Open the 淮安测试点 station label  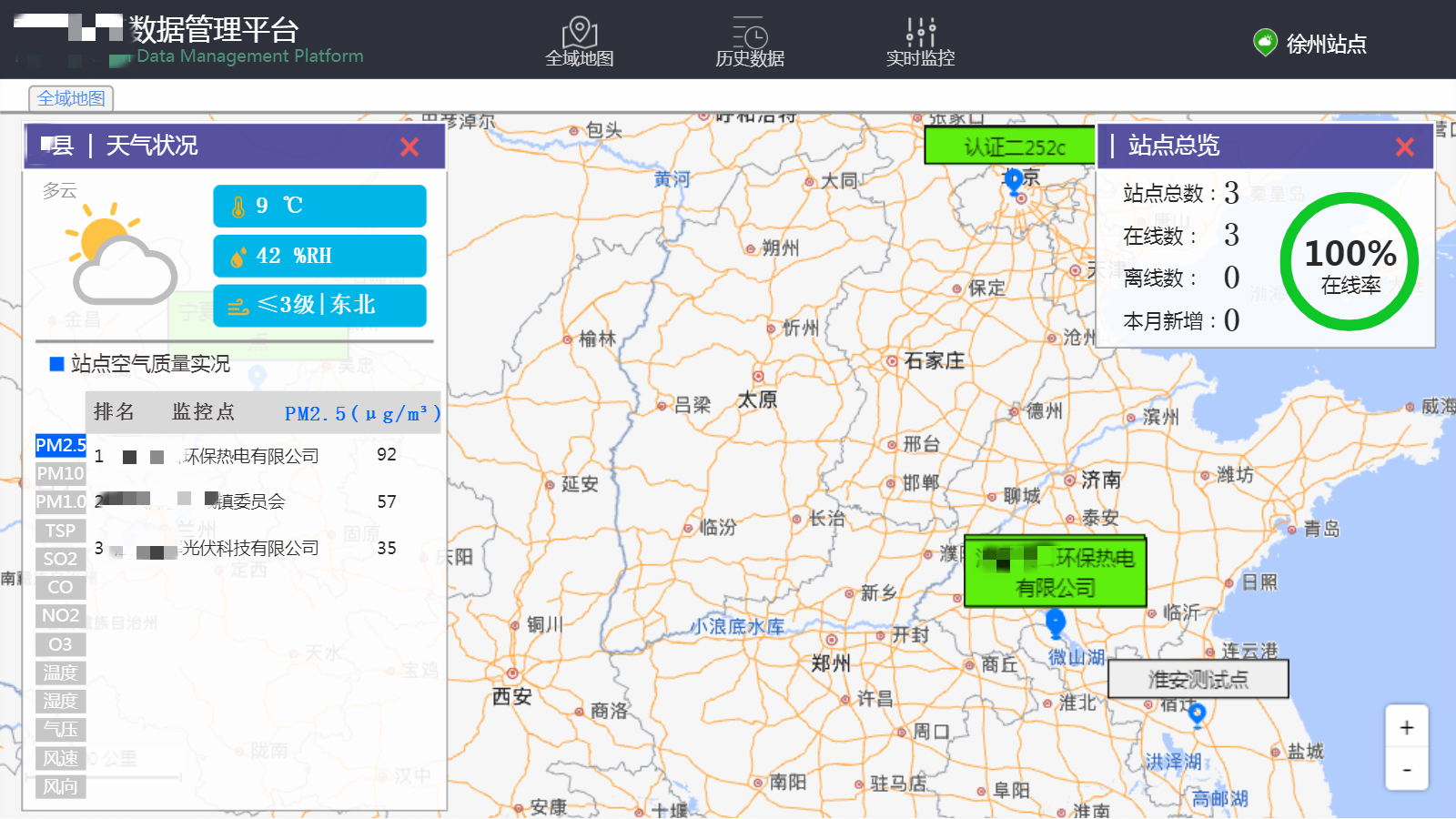click(1197, 679)
